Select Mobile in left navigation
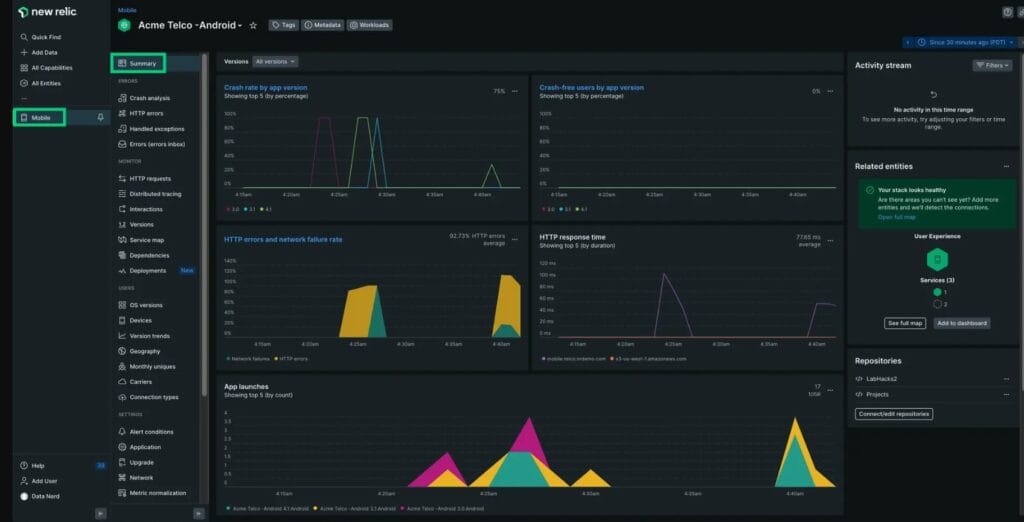The width and height of the screenshot is (1024, 522). [40, 118]
